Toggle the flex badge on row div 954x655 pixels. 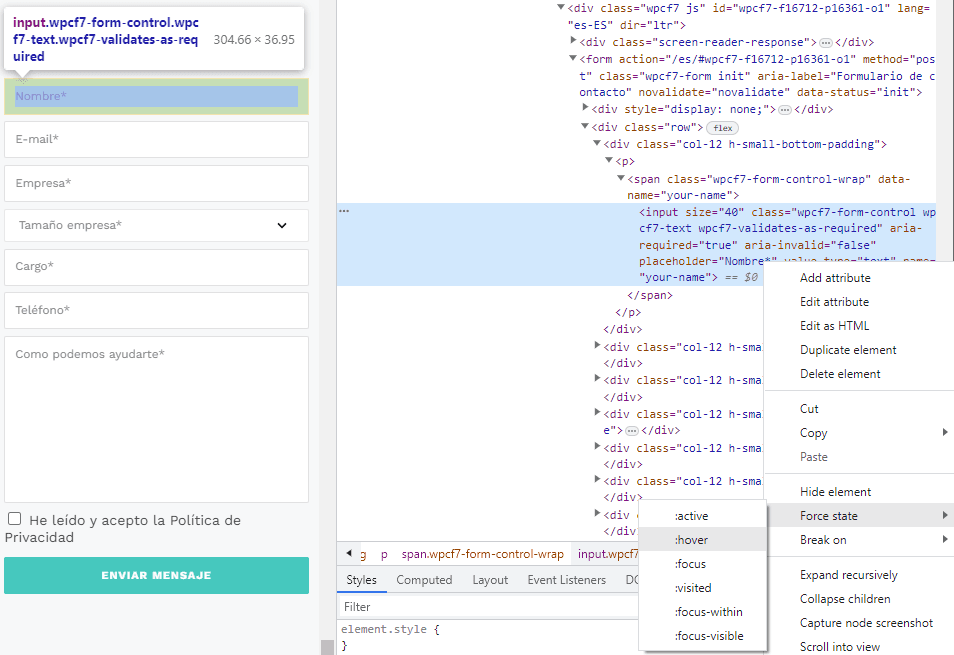[723, 128]
